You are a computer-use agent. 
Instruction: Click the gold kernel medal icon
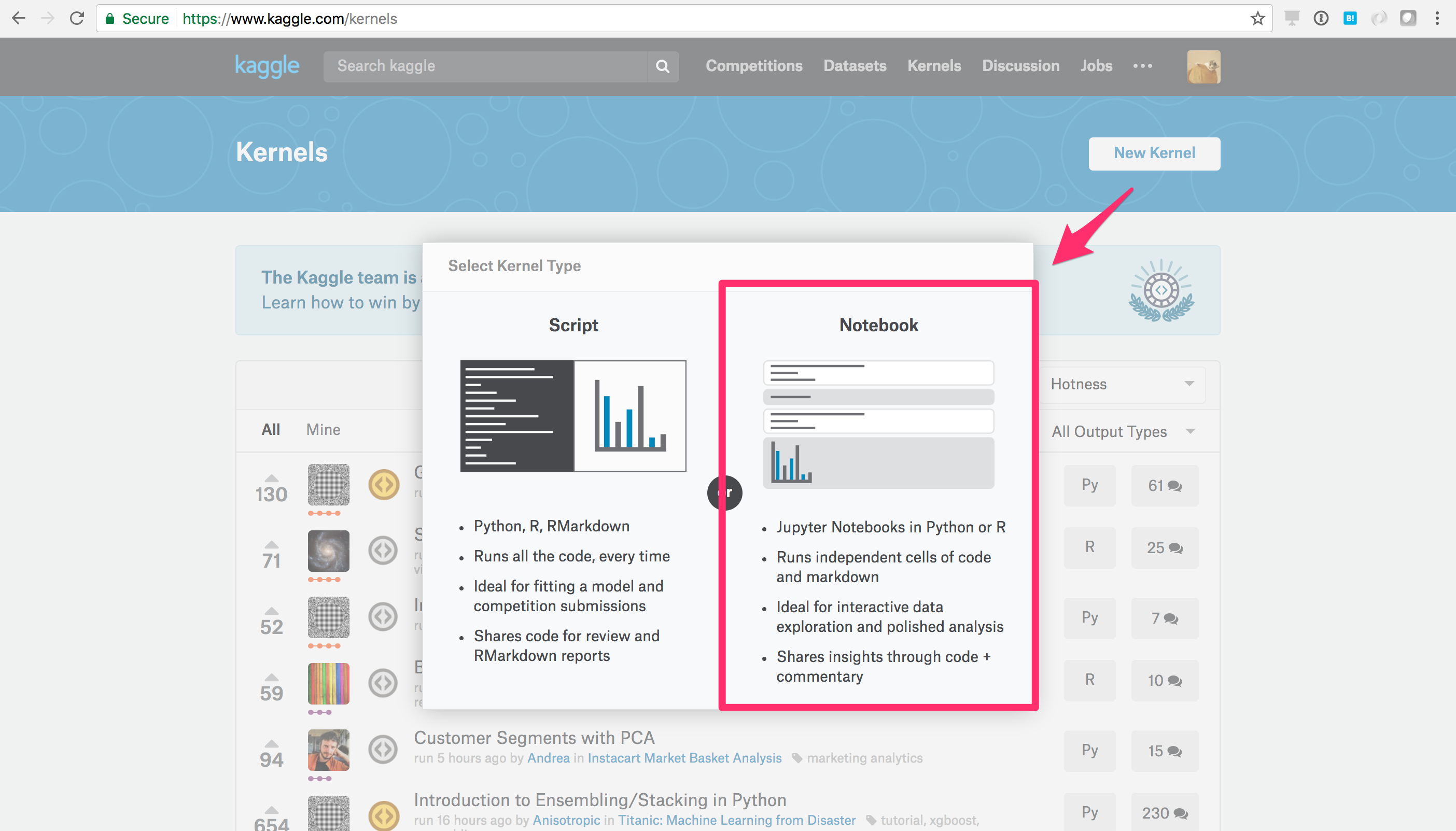click(x=384, y=485)
